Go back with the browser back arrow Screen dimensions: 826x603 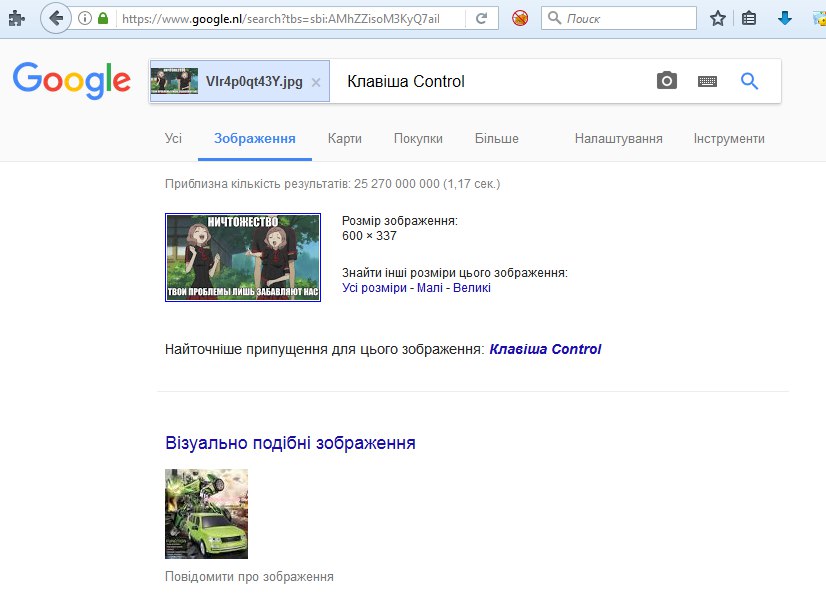coord(55,18)
